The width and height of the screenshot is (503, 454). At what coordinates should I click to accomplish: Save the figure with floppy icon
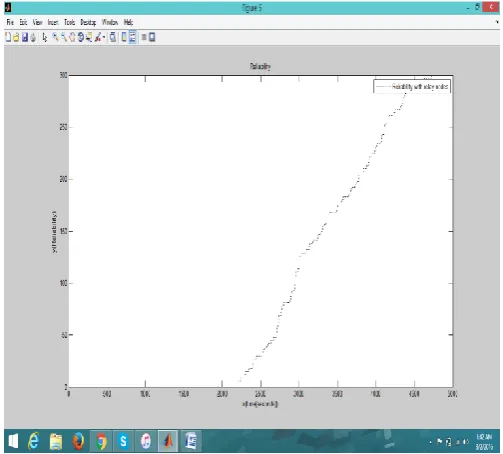point(25,37)
